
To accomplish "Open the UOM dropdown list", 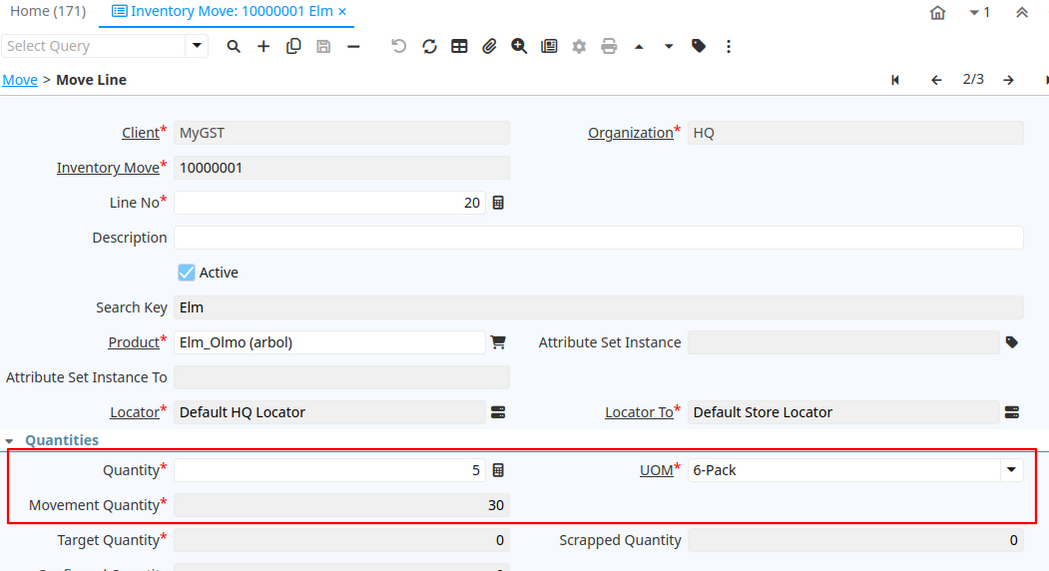I will (x=1011, y=470).
